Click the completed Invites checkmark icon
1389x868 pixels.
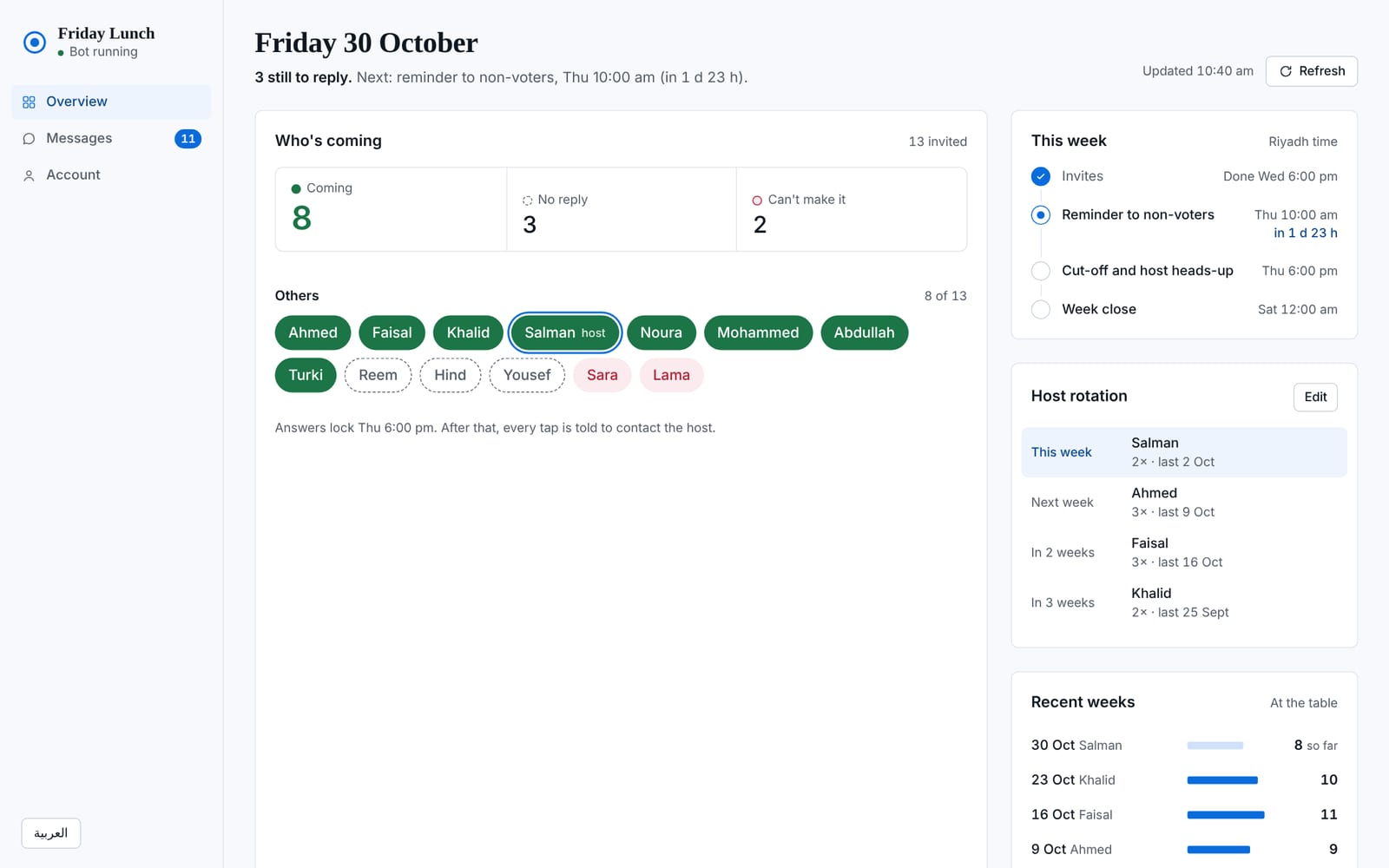click(x=1041, y=176)
